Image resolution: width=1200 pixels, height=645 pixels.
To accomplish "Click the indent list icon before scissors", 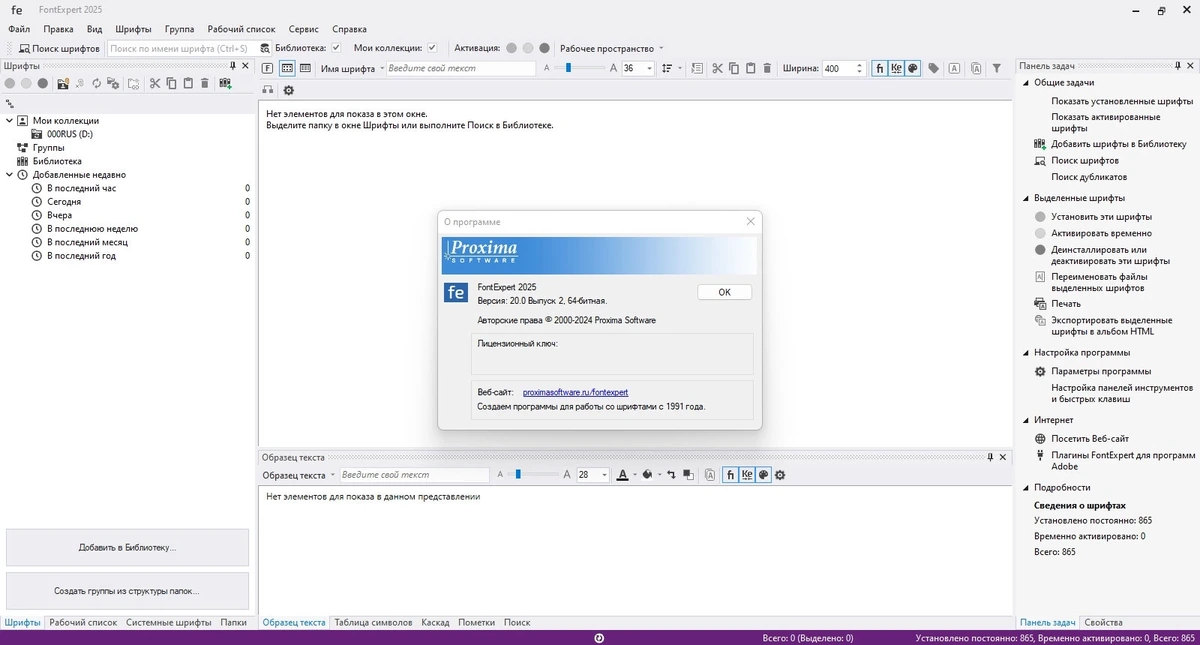I will tap(697, 68).
